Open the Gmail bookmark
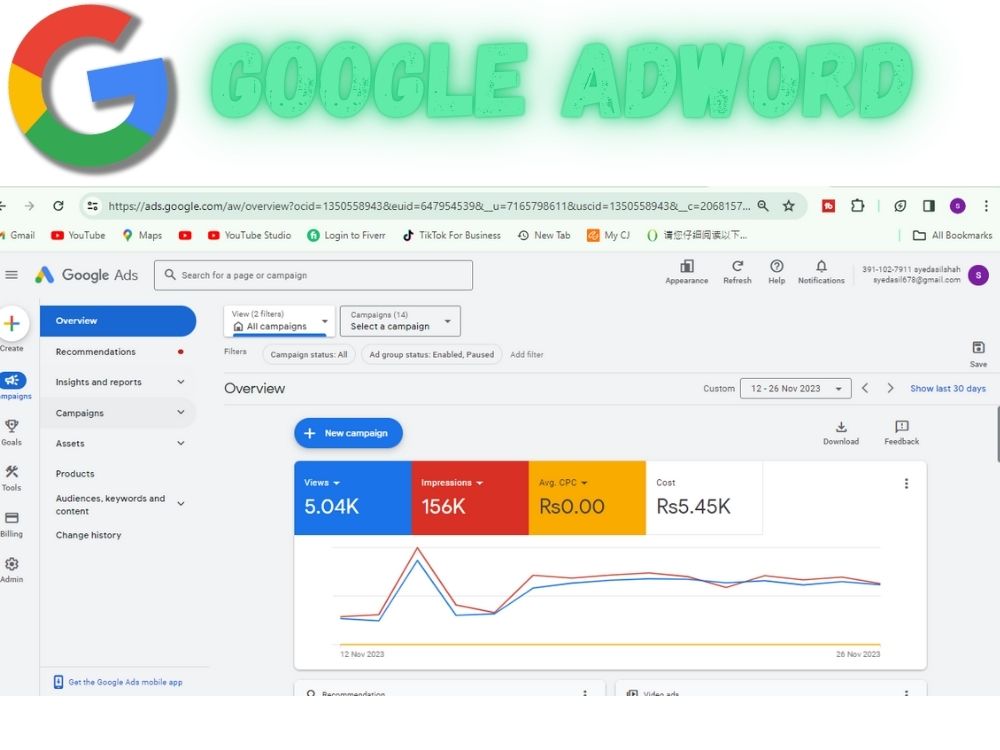This screenshot has width=1000, height=750. coord(18,235)
